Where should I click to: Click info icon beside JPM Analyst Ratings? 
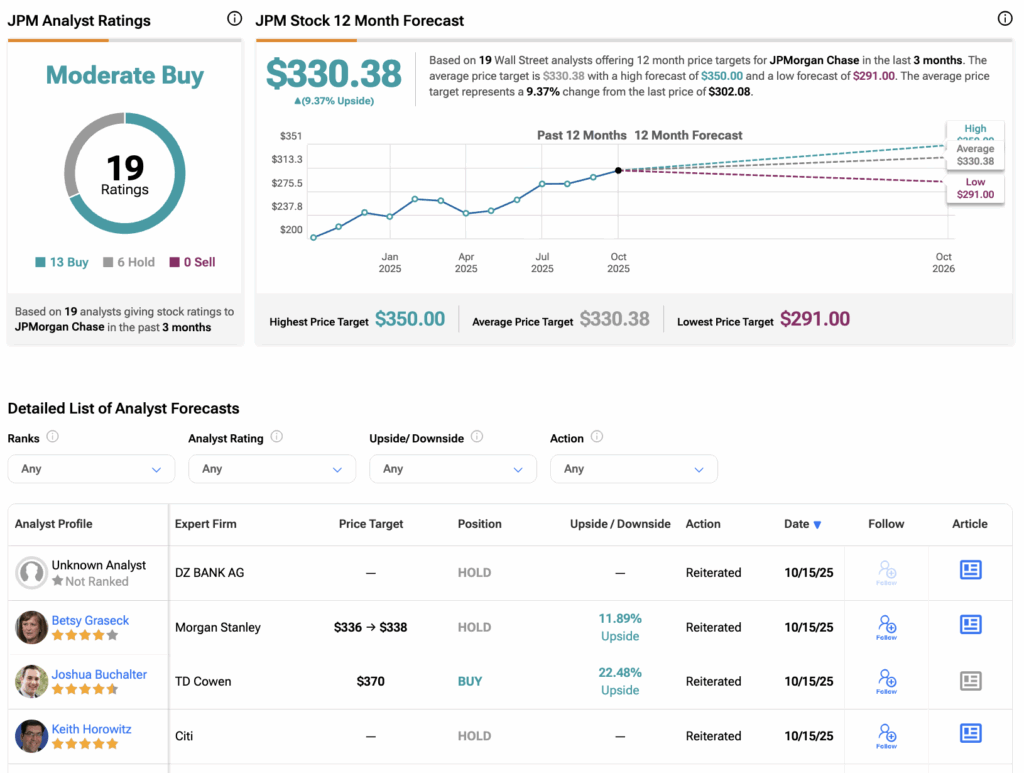(x=234, y=19)
